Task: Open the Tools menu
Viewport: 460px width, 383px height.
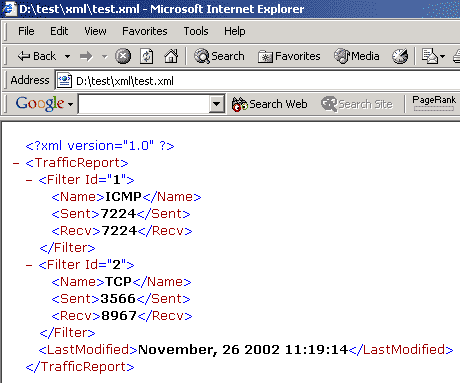Action: click(196, 31)
